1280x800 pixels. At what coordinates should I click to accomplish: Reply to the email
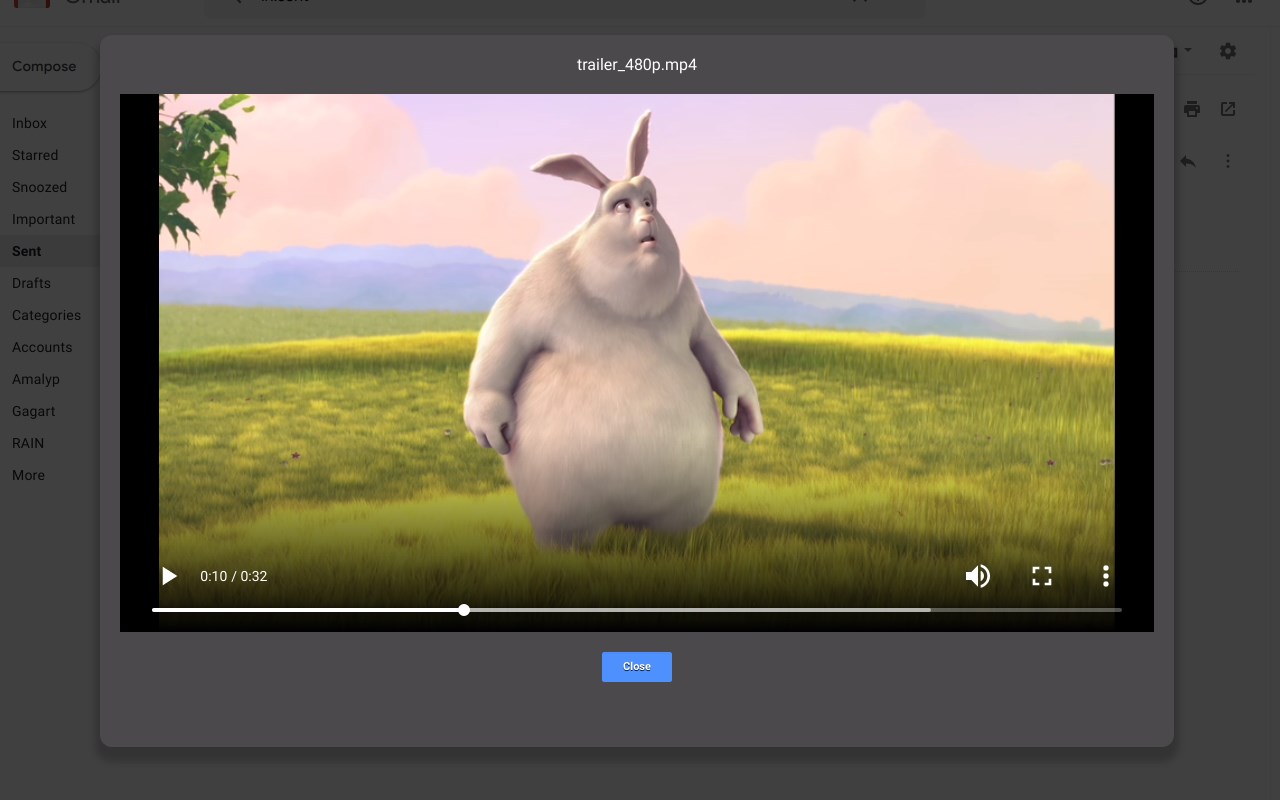pyautogui.click(x=1188, y=161)
